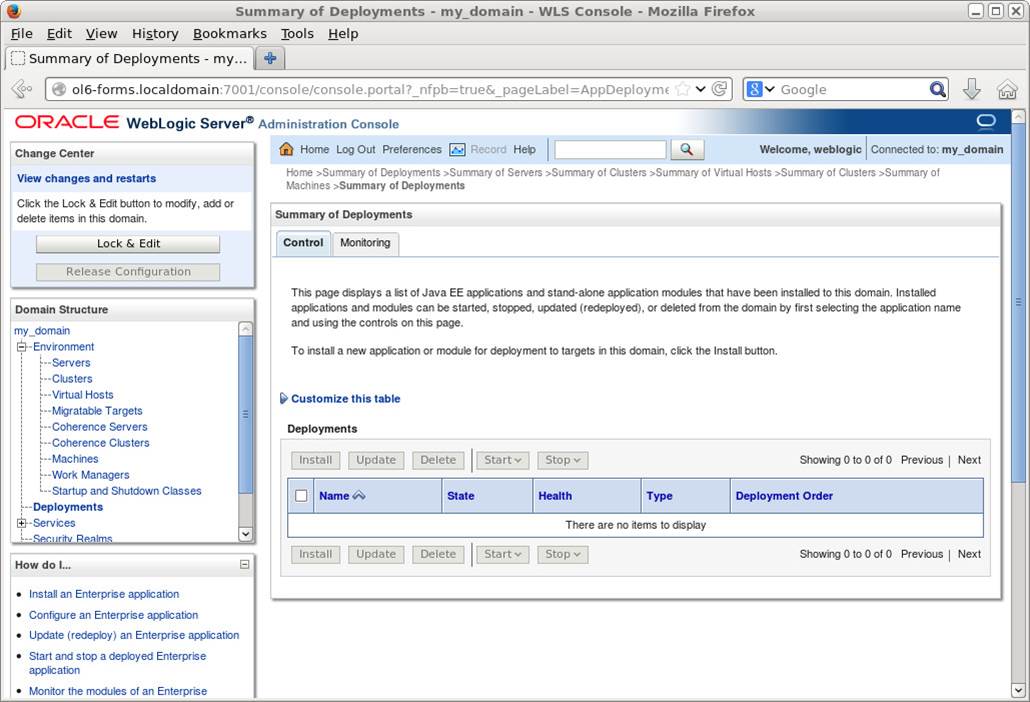Toggle the select-all checkbox in the Deployments table

tap(301, 495)
